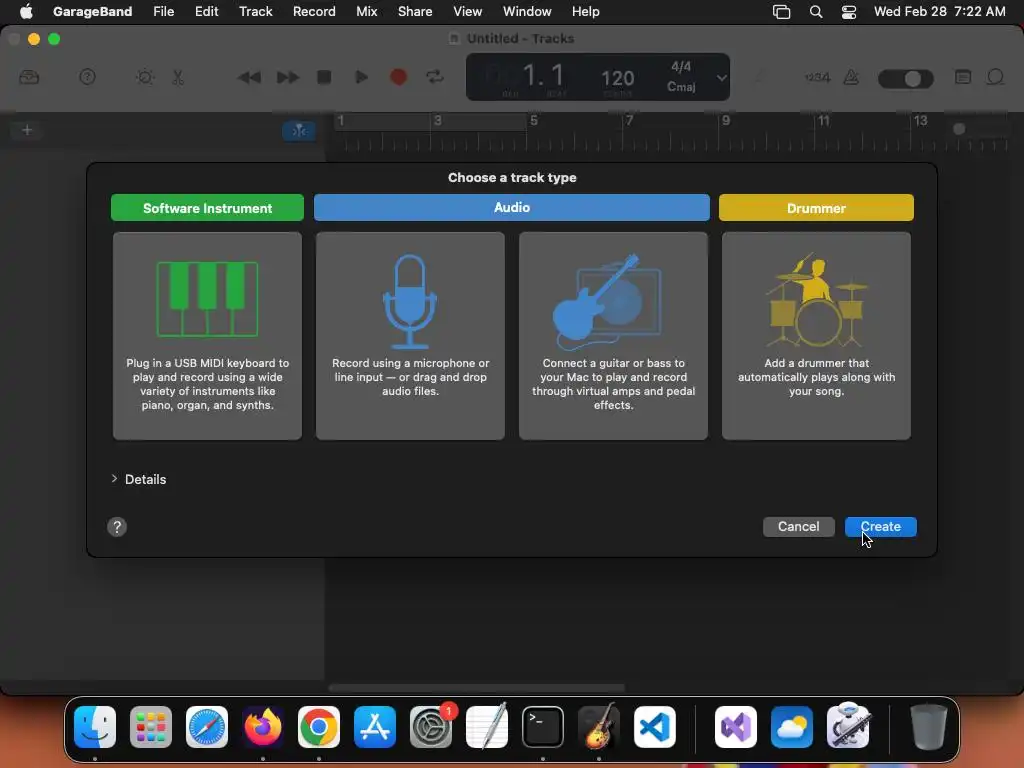1024x768 pixels.
Task: Launch Firefox from the Dock
Action: [263, 727]
